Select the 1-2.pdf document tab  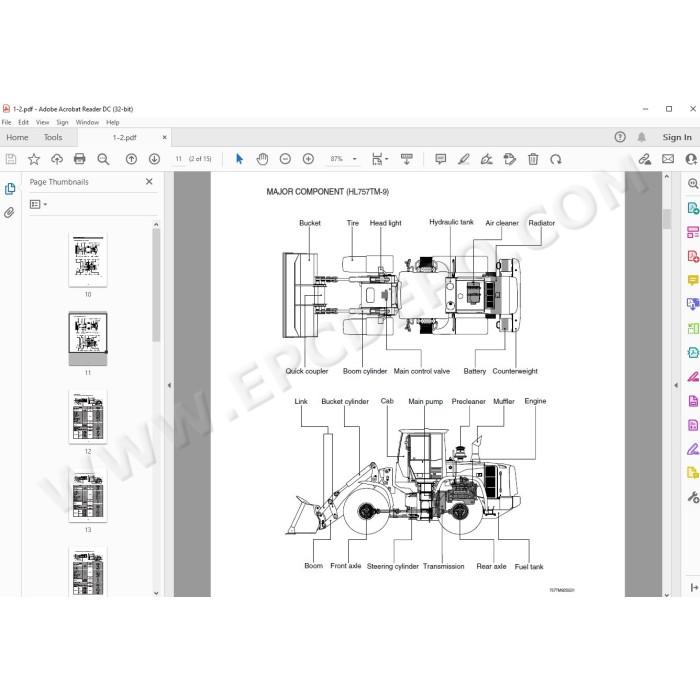click(x=124, y=138)
